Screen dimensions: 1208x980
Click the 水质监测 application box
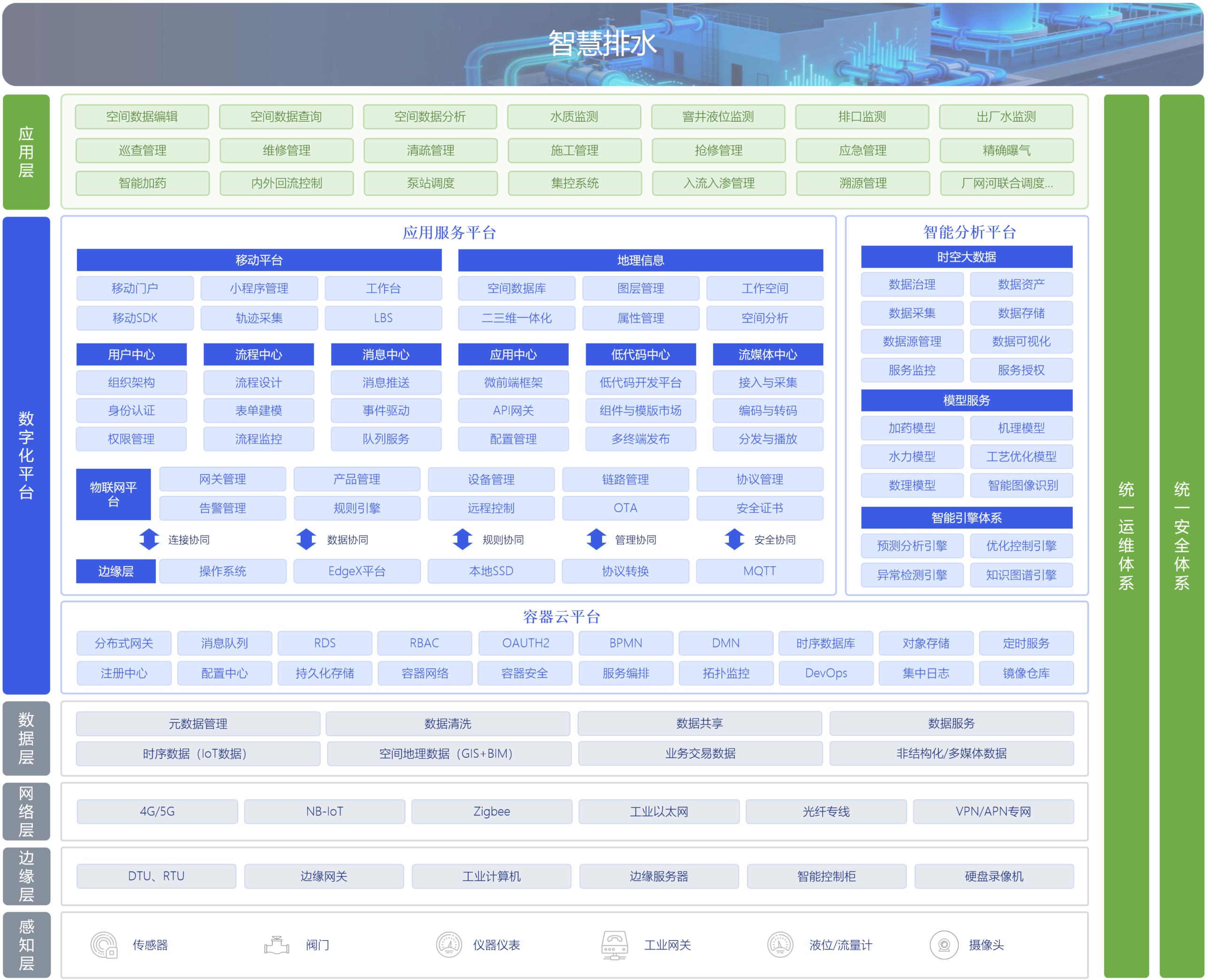(x=574, y=117)
